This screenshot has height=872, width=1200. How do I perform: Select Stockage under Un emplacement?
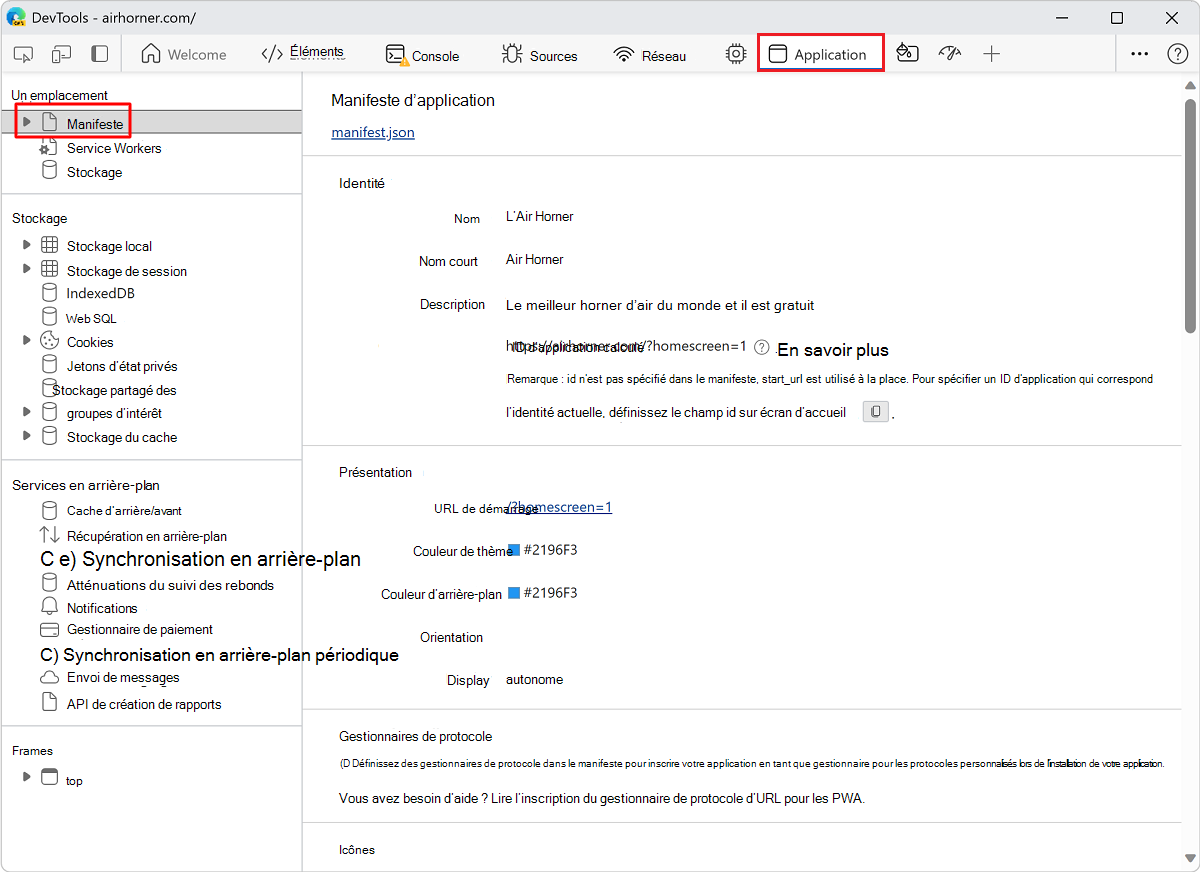(x=94, y=172)
